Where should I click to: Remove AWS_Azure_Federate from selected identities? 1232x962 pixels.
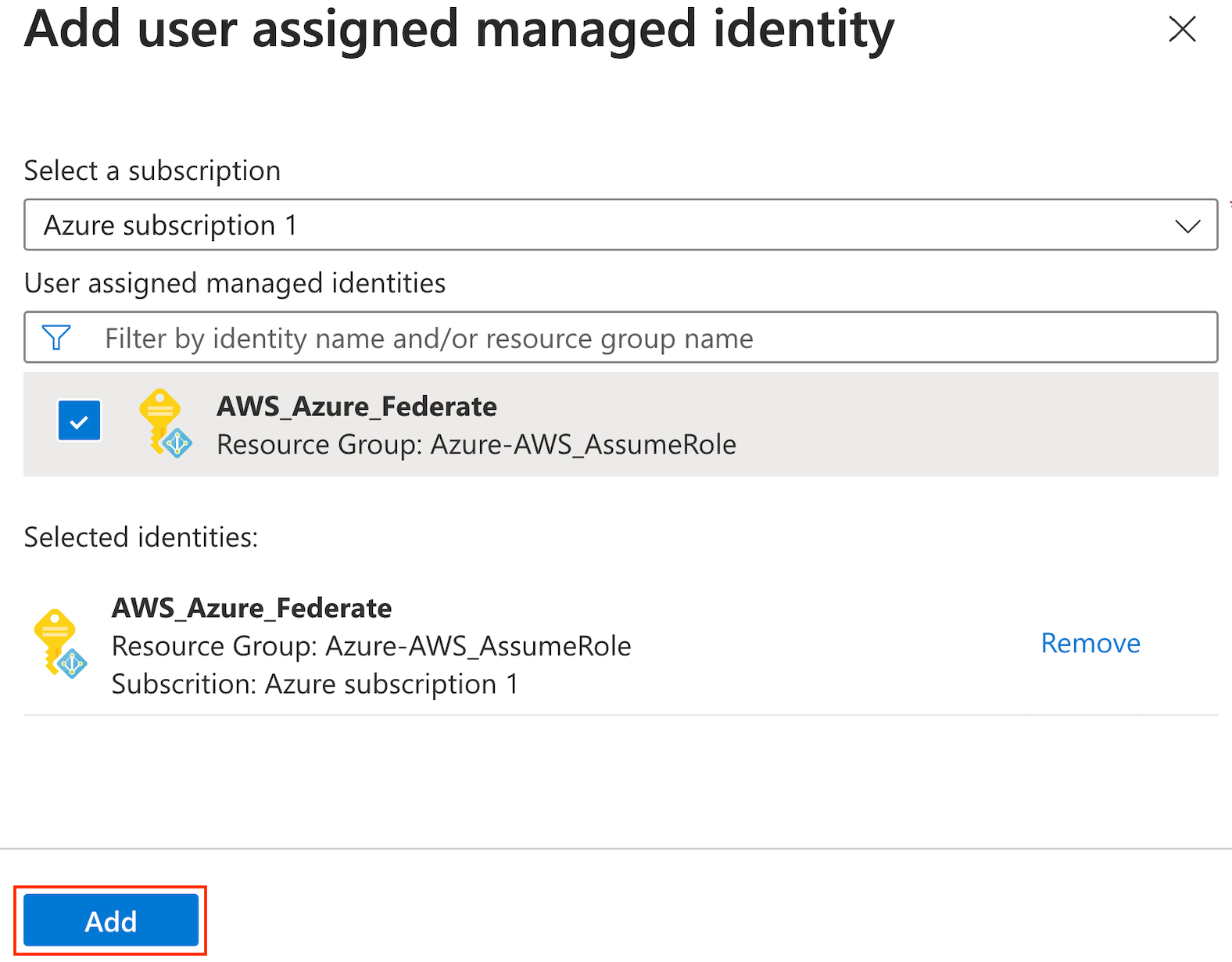point(1091,643)
